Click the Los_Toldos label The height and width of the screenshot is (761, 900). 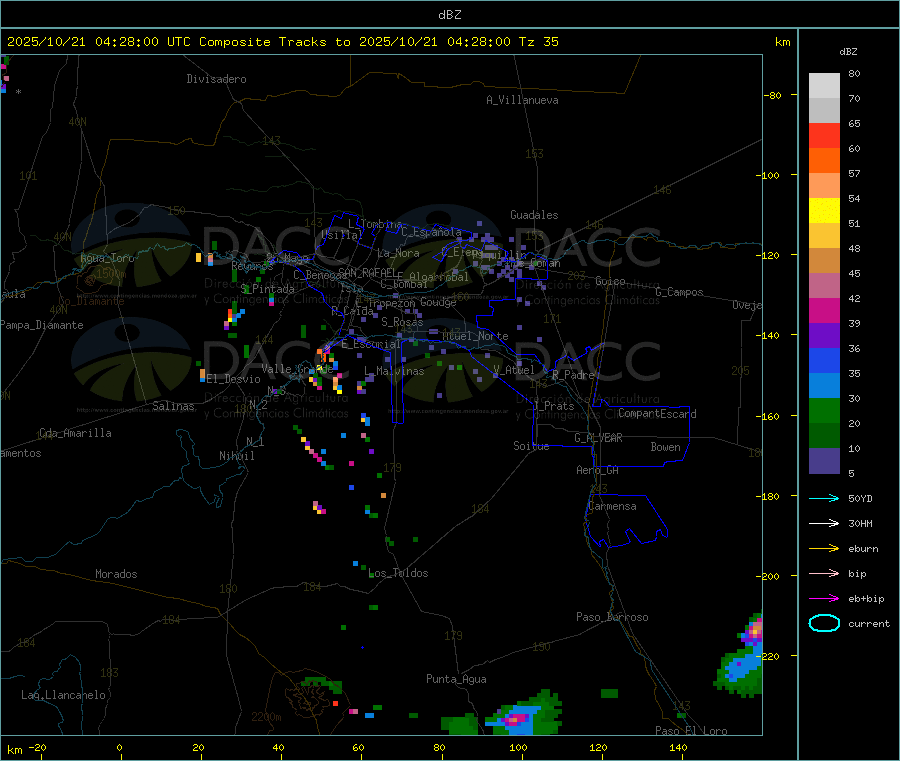pos(398,573)
